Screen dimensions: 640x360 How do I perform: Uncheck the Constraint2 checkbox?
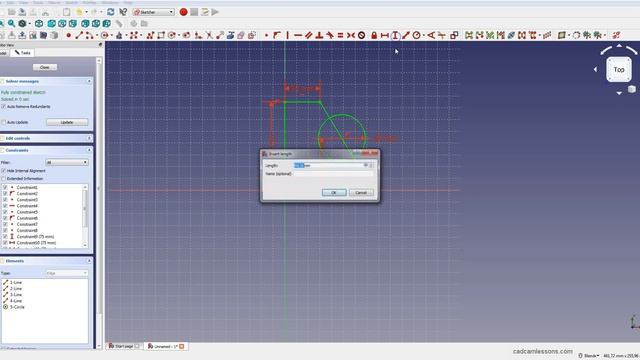click(5, 193)
